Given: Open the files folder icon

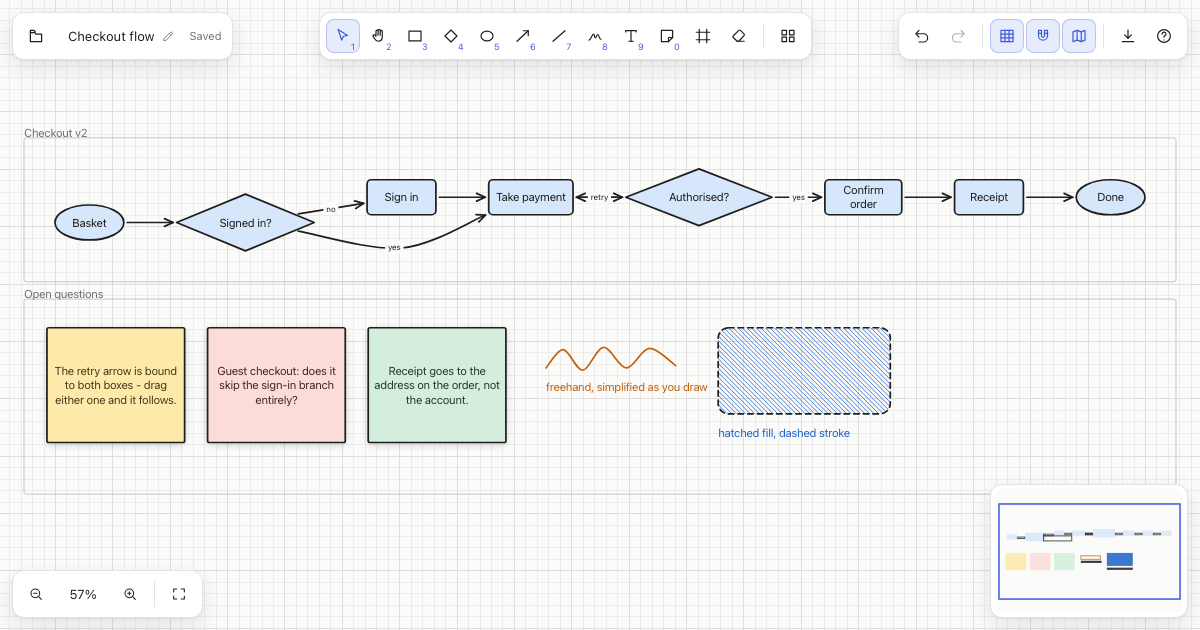Looking at the screenshot, I should click(36, 36).
